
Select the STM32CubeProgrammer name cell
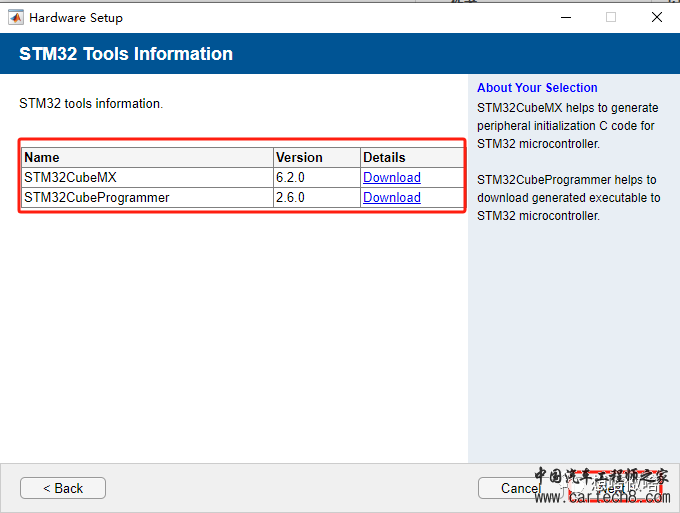(147, 197)
